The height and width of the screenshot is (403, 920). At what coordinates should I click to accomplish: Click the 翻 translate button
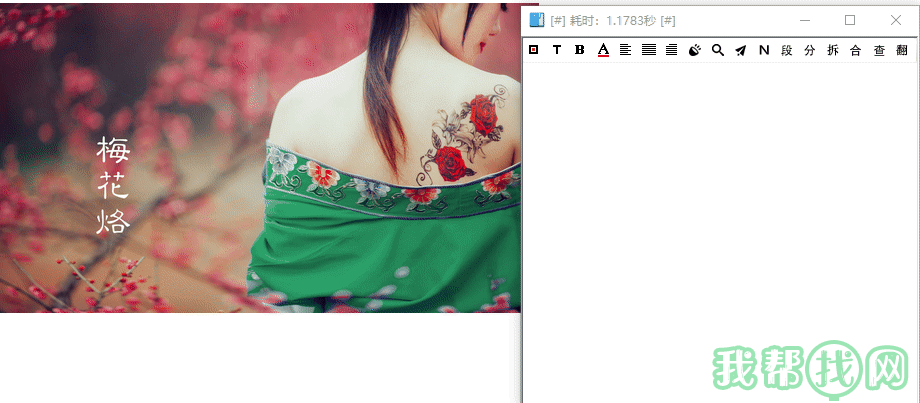[x=902, y=50]
